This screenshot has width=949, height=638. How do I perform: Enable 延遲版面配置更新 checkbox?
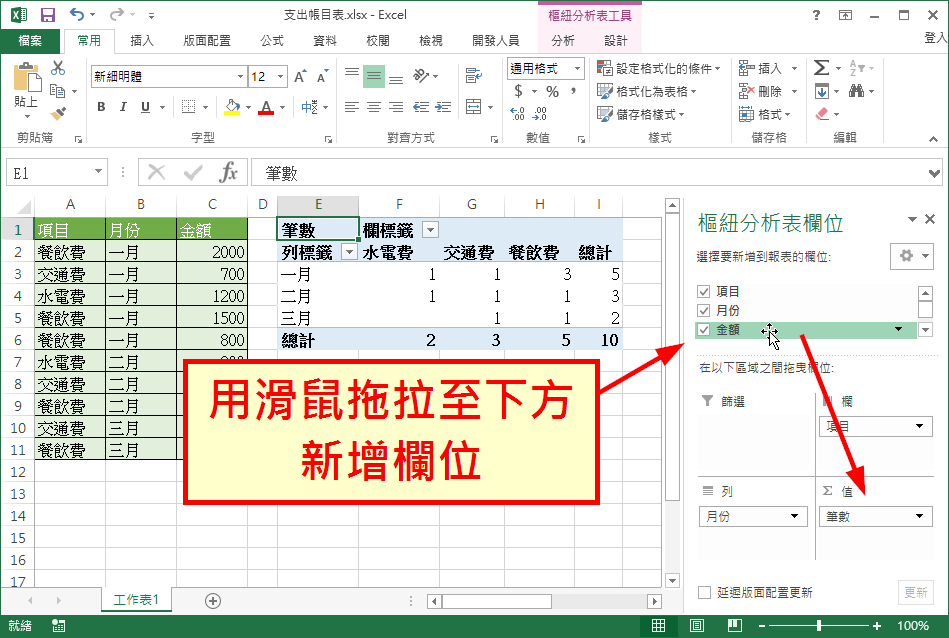click(x=704, y=592)
